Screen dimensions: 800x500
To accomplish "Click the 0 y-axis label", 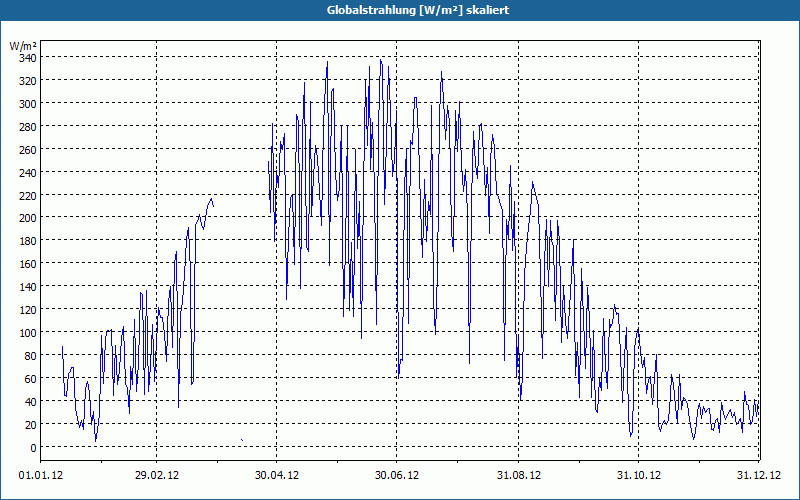I will pos(33,447).
